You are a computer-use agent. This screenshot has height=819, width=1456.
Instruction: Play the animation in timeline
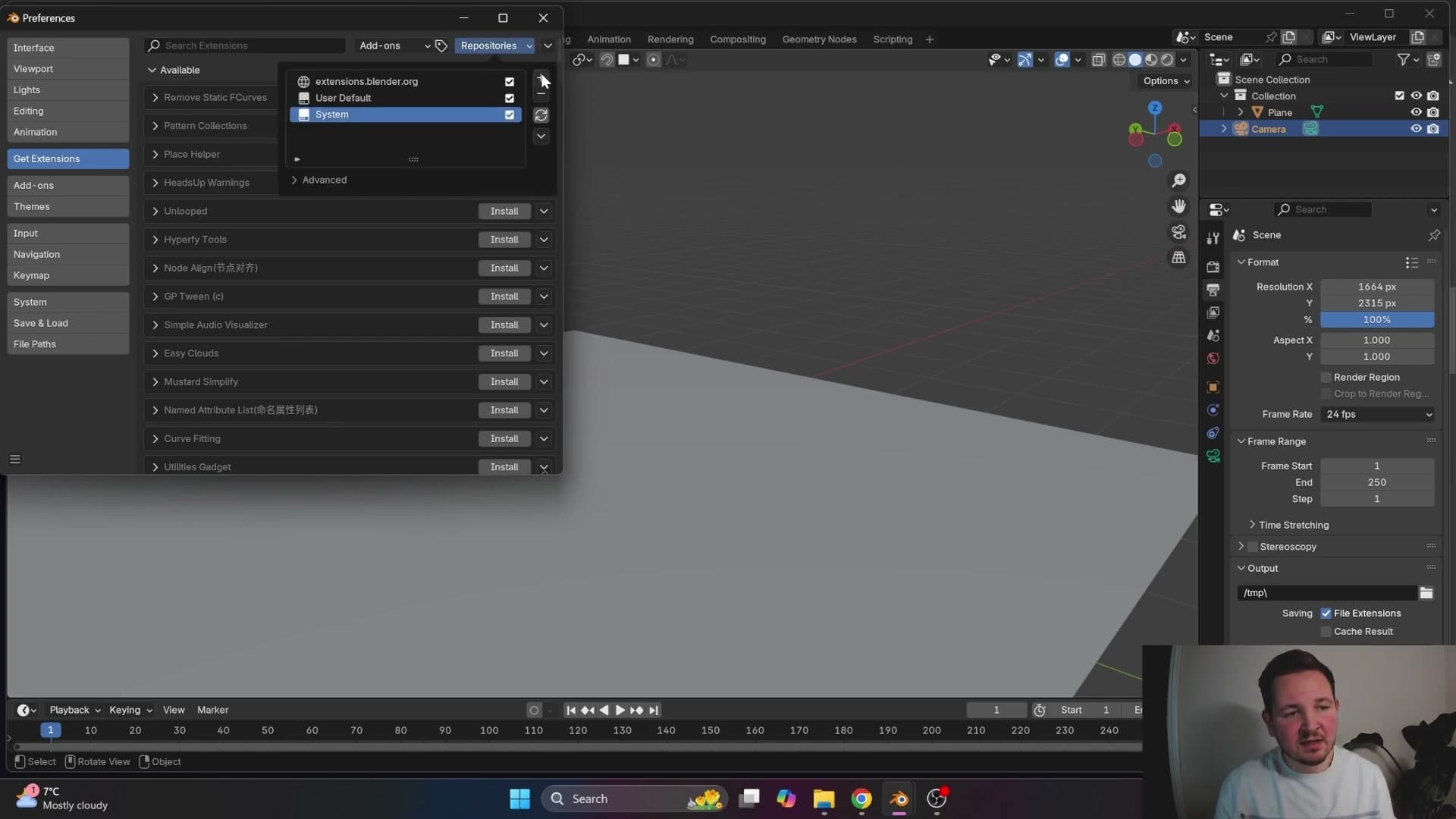click(620, 711)
